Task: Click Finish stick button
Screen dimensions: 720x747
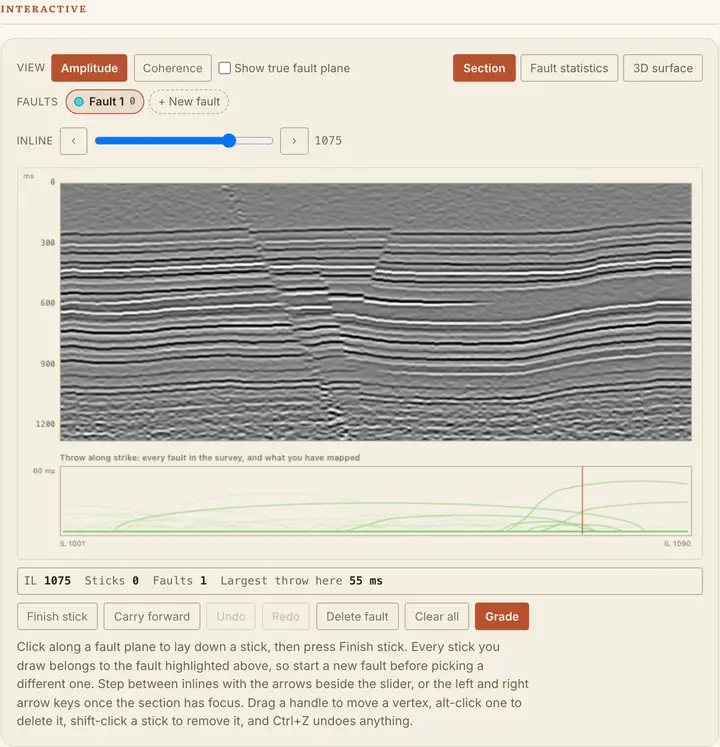Action: (x=57, y=616)
